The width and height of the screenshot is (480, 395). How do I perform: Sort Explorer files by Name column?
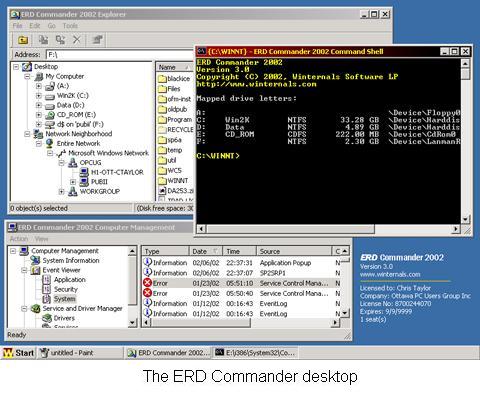pos(174,67)
